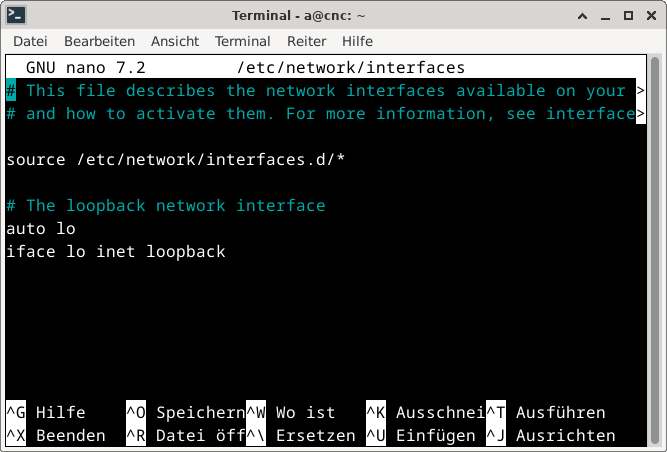The image size is (667, 452).
Task: Click the comment '# The loopback network interface'
Action: pos(166,206)
